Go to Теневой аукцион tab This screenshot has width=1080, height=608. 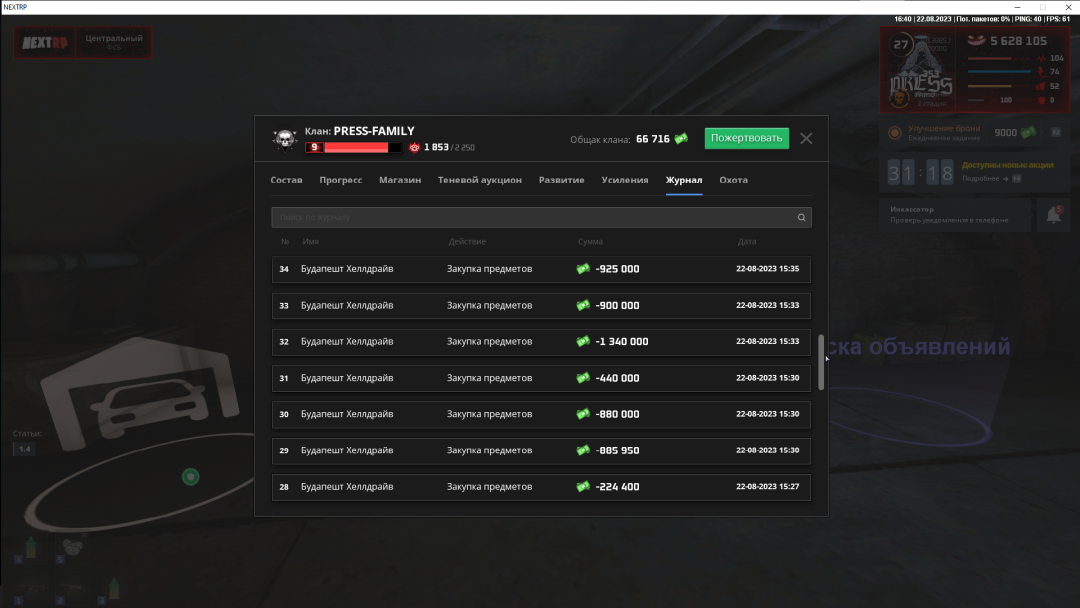(479, 180)
